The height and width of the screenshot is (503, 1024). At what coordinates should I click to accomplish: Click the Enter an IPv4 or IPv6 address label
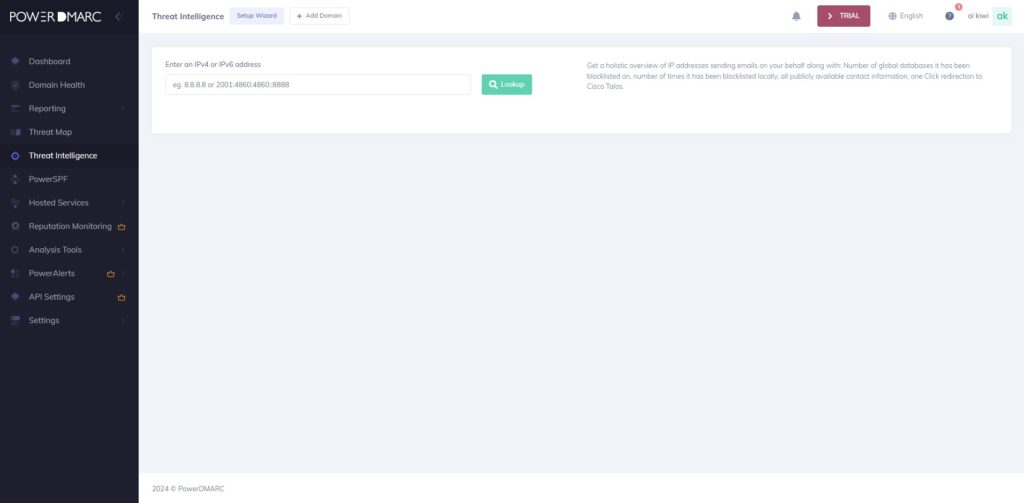[214, 64]
